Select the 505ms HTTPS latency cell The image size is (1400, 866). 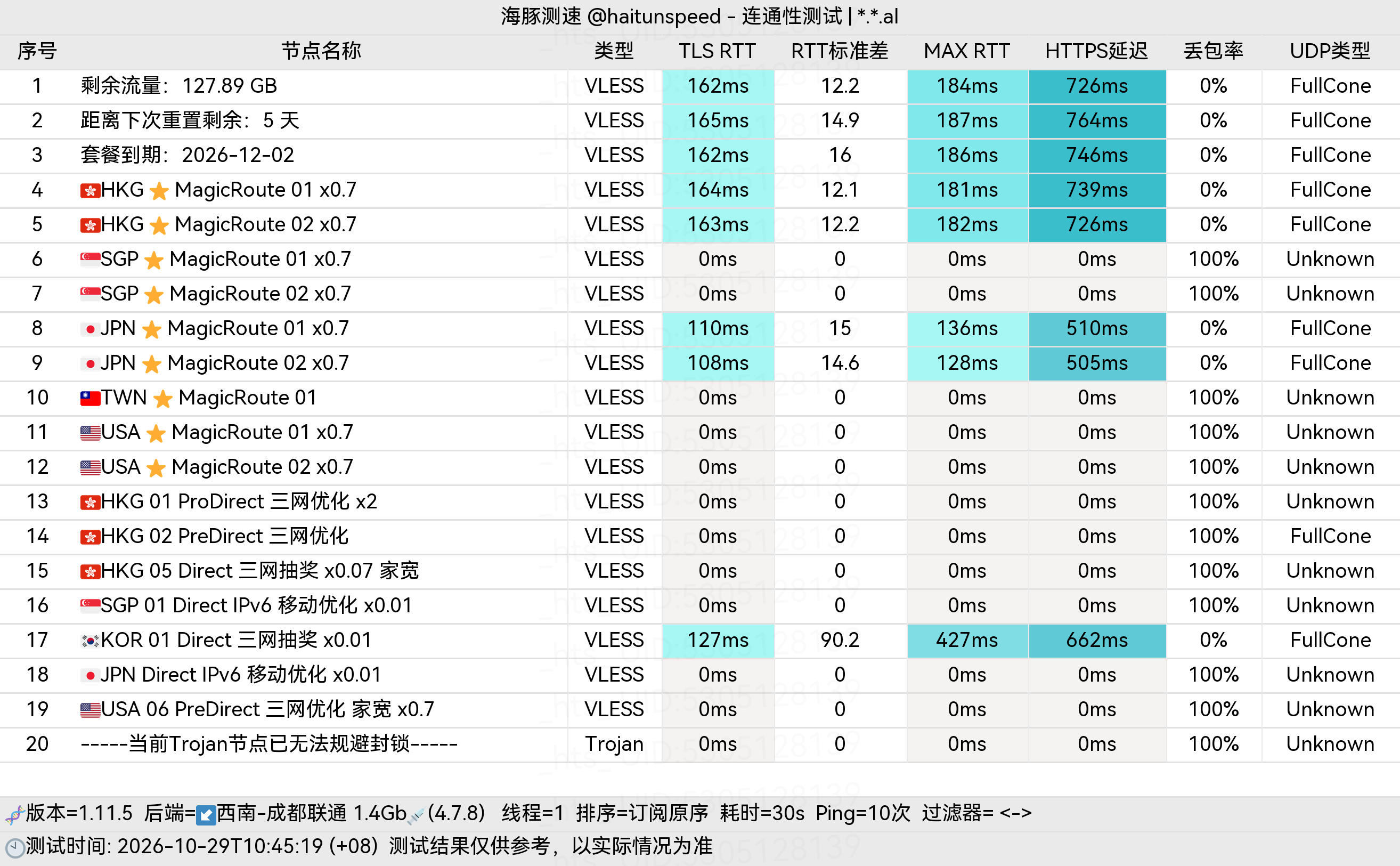[x=1097, y=363]
